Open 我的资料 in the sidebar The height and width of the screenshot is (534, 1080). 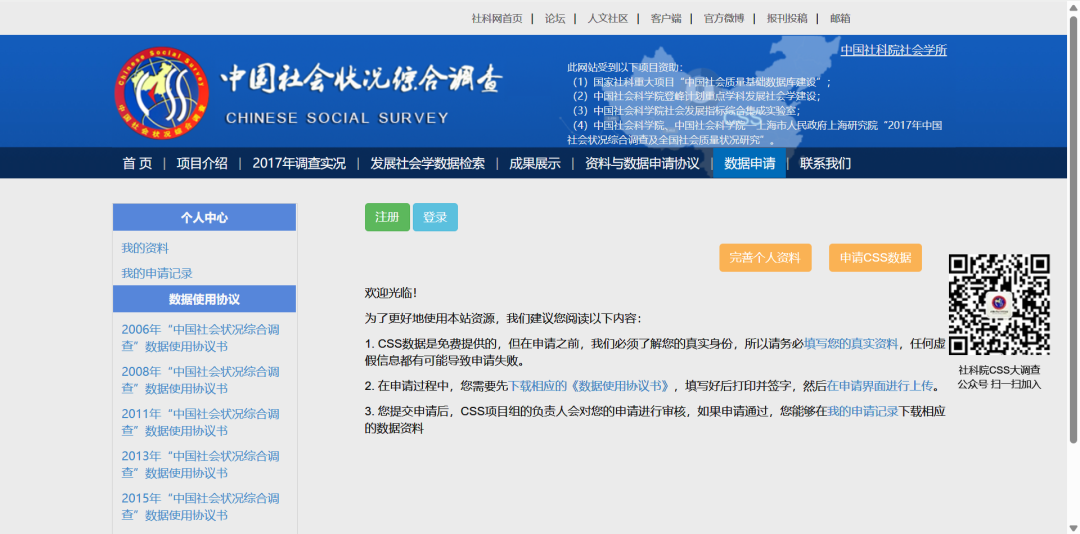[x=145, y=248]
